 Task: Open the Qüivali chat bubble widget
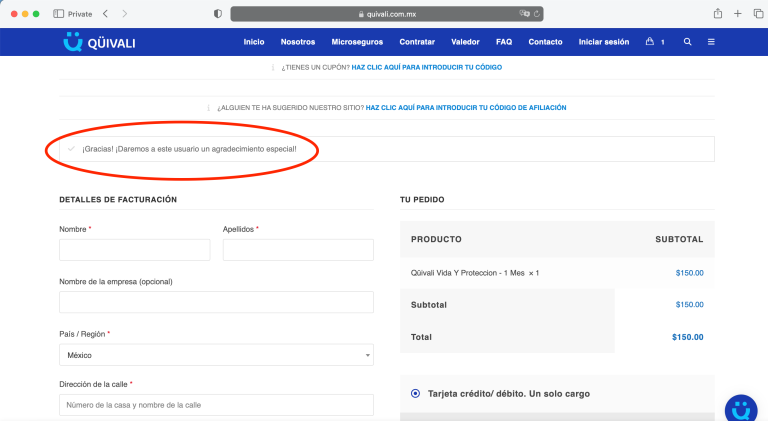[x=741, y=408]
